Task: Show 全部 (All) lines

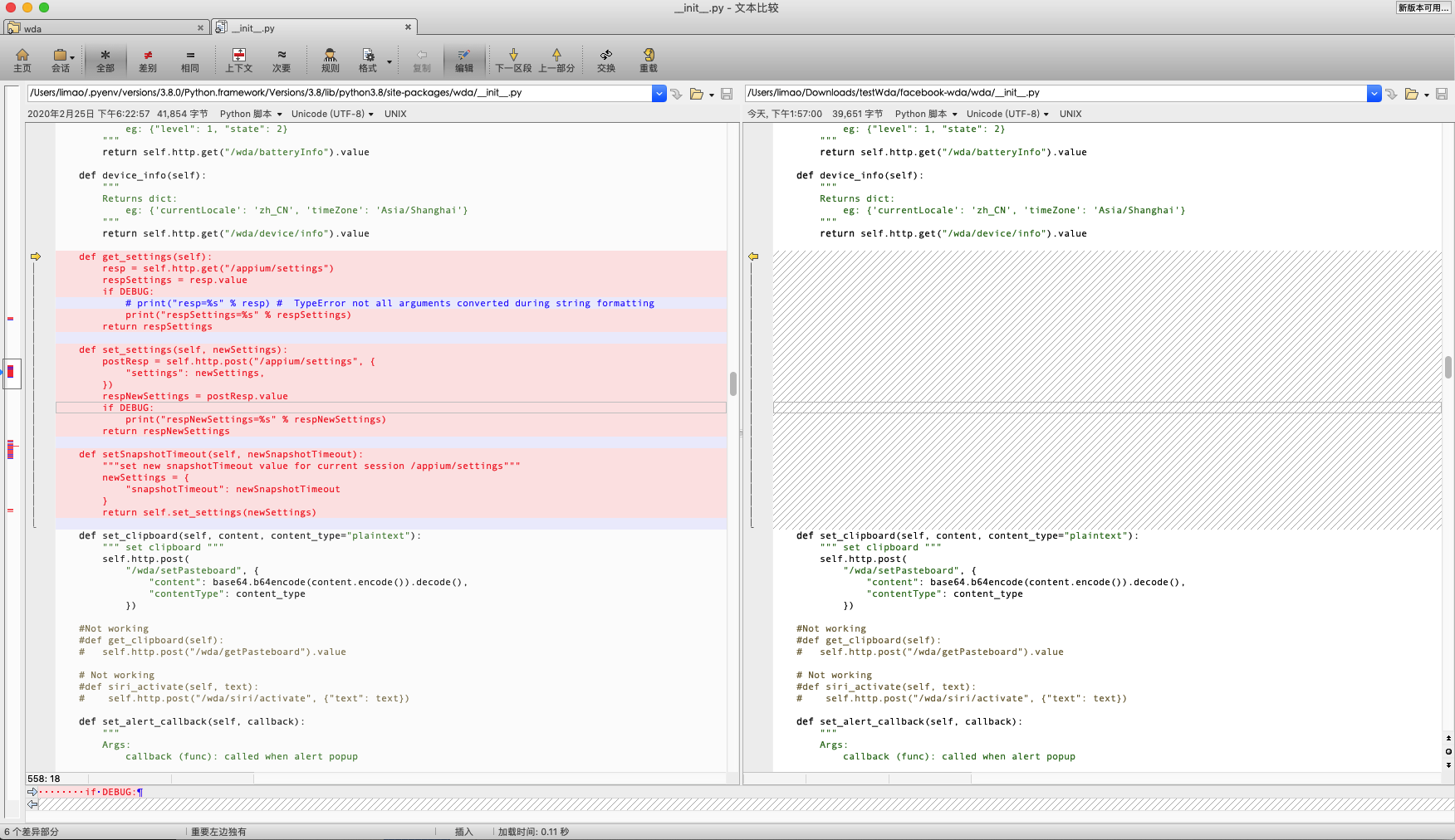Action: click(105, 61)
